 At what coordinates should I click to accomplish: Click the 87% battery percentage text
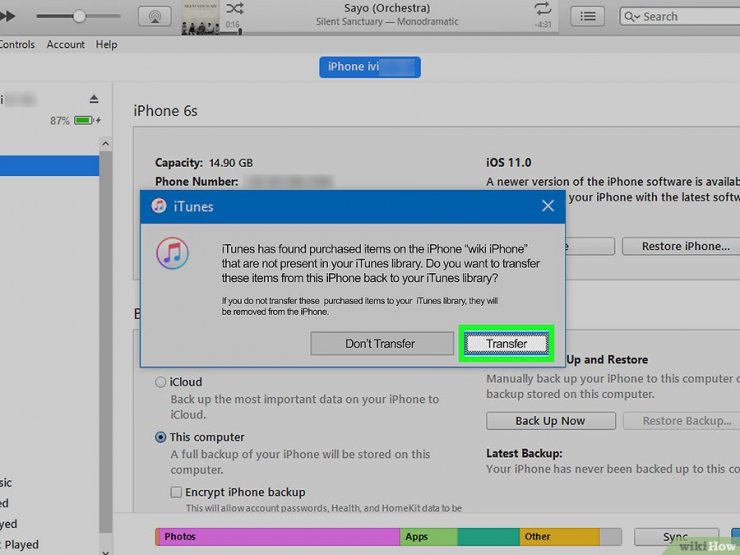coord(60,121)
